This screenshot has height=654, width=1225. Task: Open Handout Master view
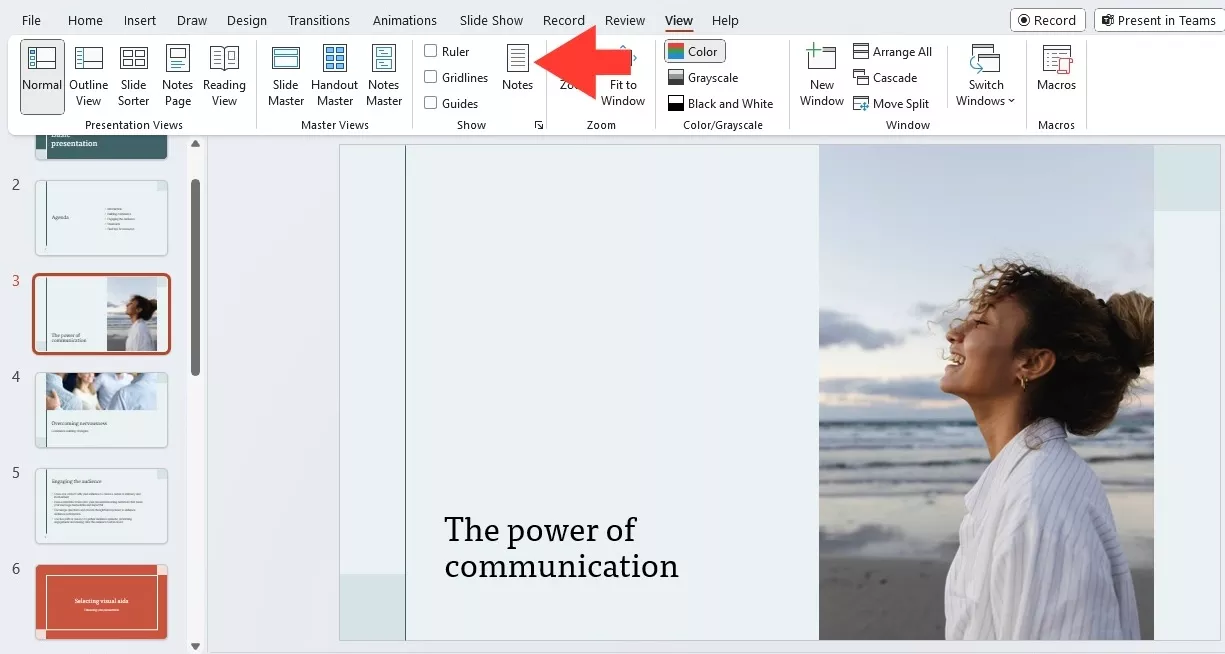pyautogui.click(x=334, y=75)
